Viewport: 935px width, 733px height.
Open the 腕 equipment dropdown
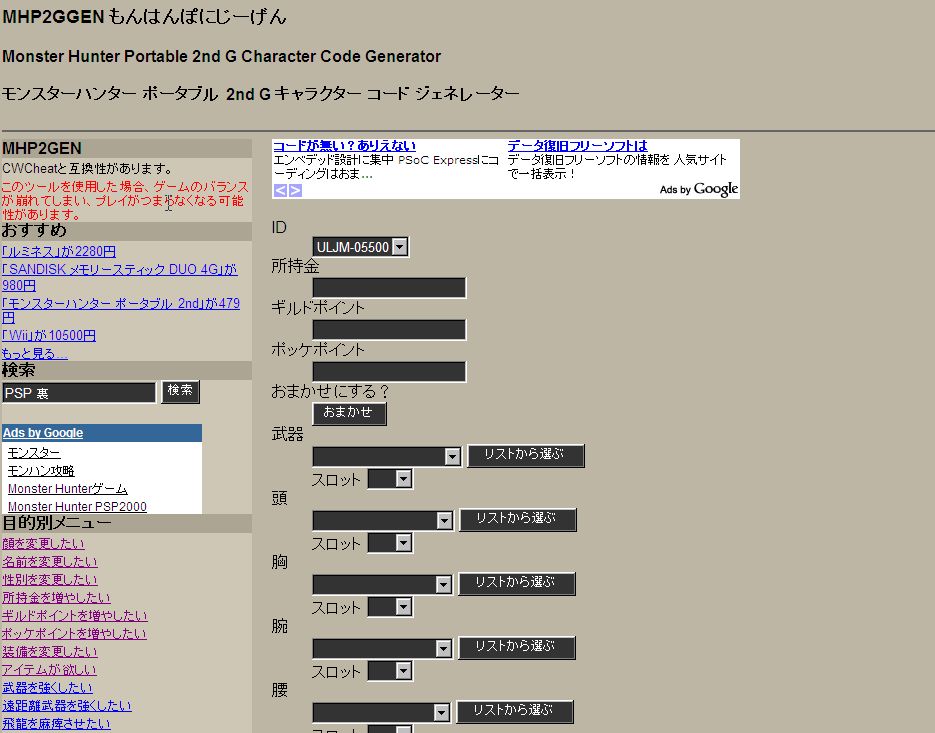click(x=382, y=648)
